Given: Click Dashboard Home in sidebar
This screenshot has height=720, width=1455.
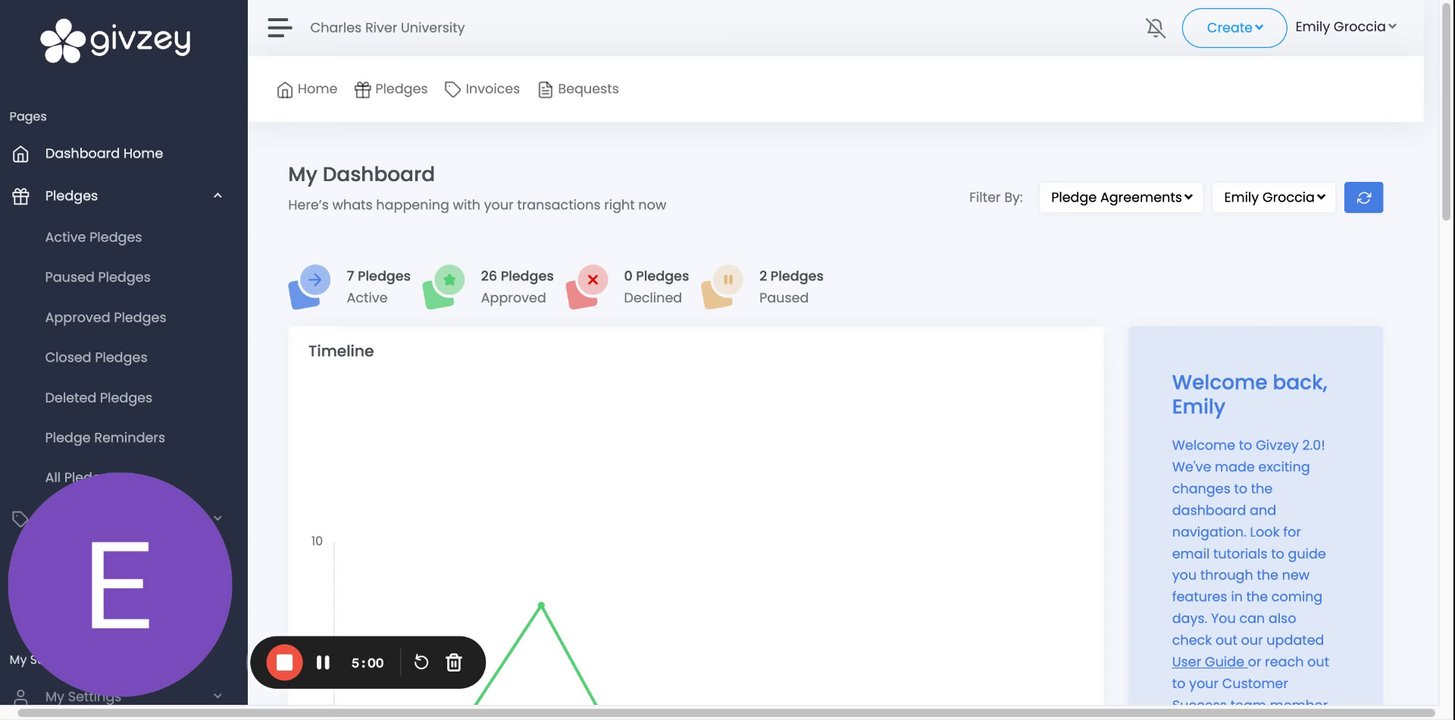Looking at the screenshot, I should pos(104,153).
